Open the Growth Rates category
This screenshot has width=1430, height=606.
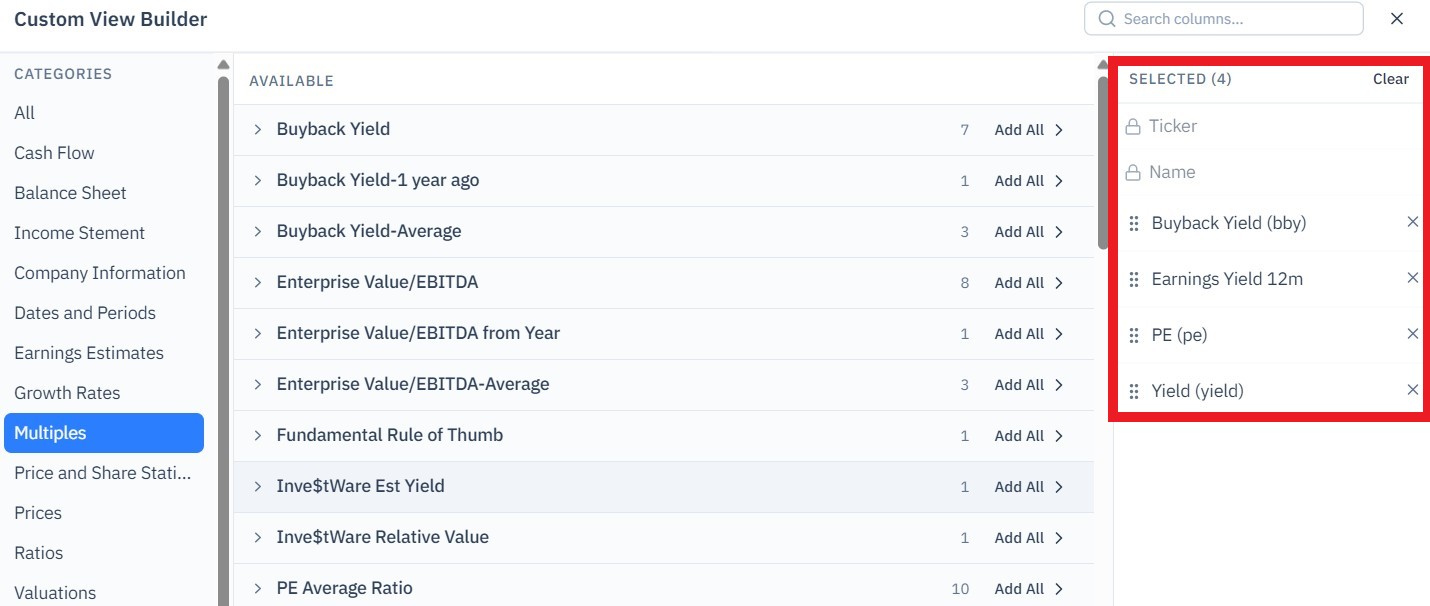tap(67, 393)
